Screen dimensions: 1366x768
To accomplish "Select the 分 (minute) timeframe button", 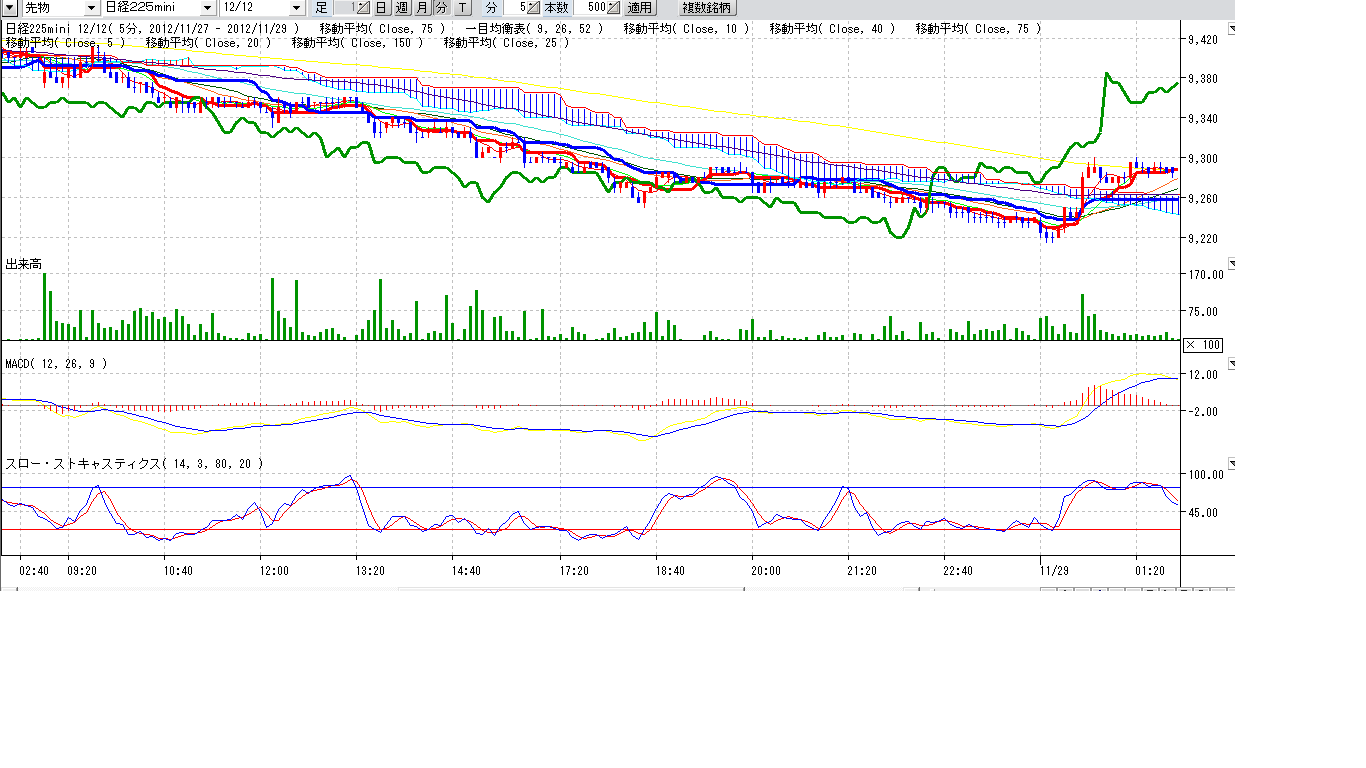I will 441,7.
